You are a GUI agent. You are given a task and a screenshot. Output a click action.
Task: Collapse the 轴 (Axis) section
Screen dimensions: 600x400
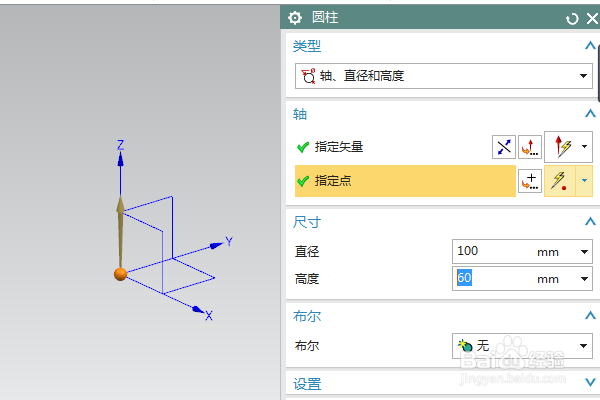coord(590,114)
